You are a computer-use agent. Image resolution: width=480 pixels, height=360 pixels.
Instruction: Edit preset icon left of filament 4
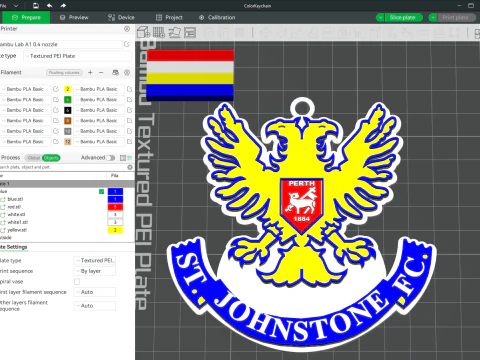[x=56, y=100]
